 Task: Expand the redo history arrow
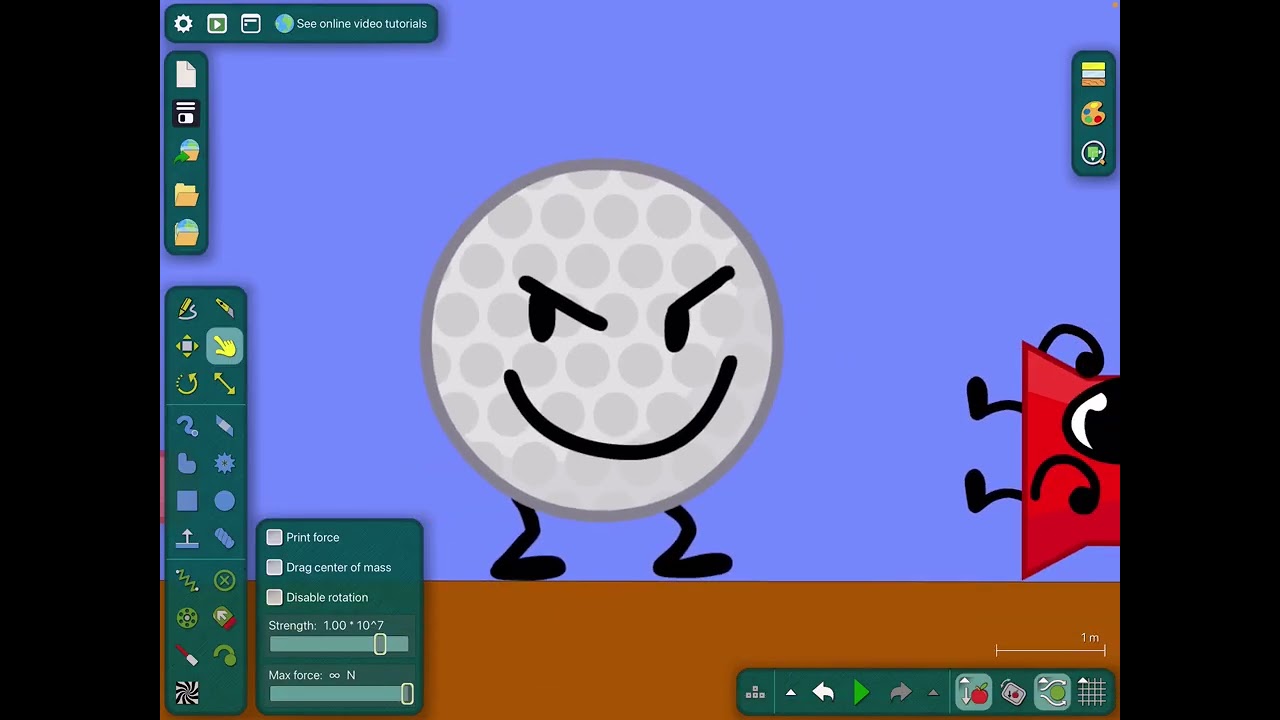point(933,692)
